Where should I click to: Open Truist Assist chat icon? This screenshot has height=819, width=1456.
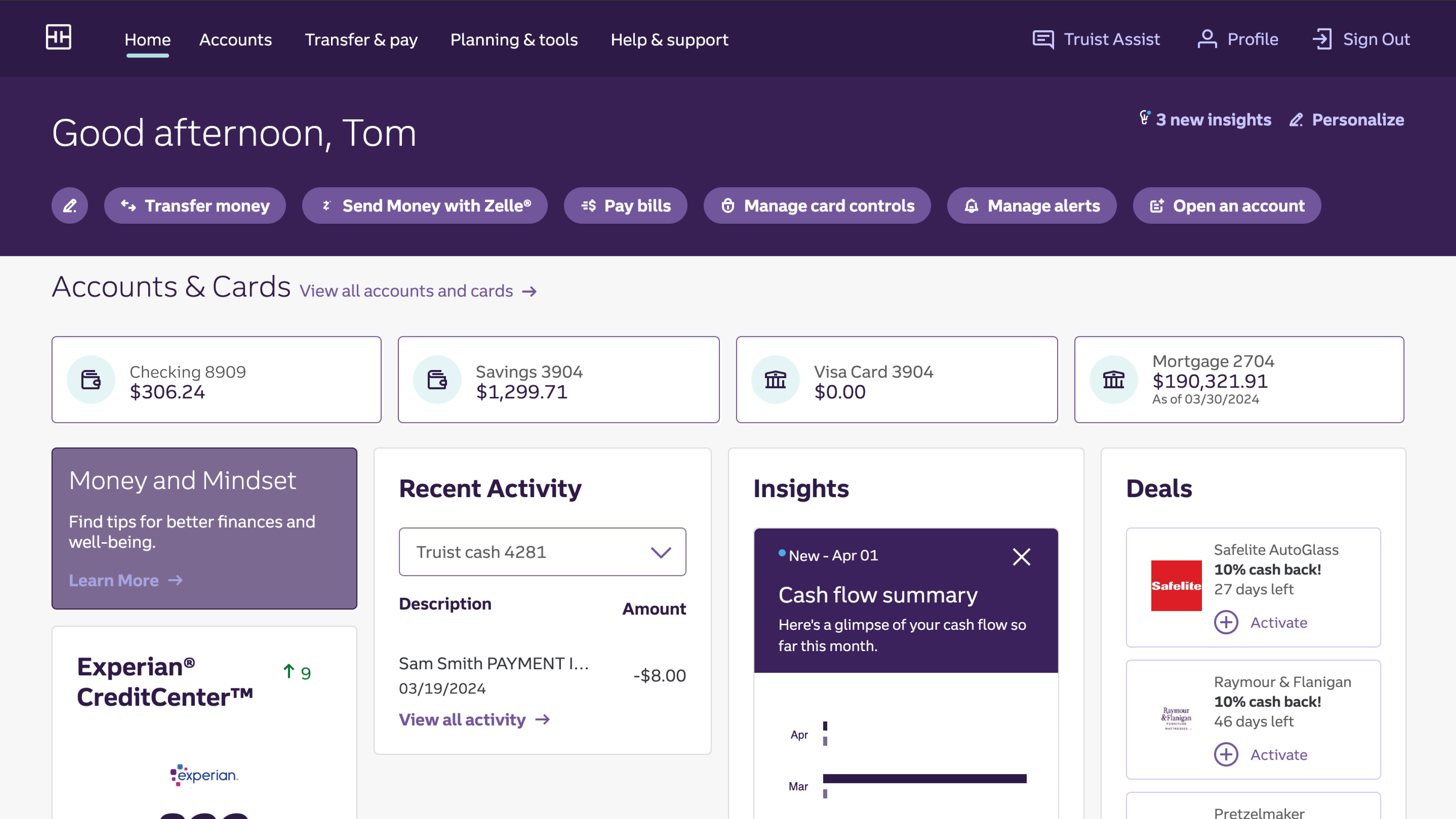(1043, 39)
